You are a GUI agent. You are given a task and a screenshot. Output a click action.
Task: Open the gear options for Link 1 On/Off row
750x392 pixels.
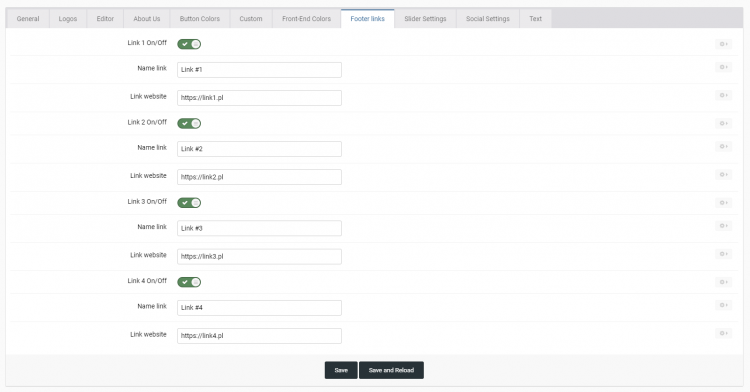point(723,44)
